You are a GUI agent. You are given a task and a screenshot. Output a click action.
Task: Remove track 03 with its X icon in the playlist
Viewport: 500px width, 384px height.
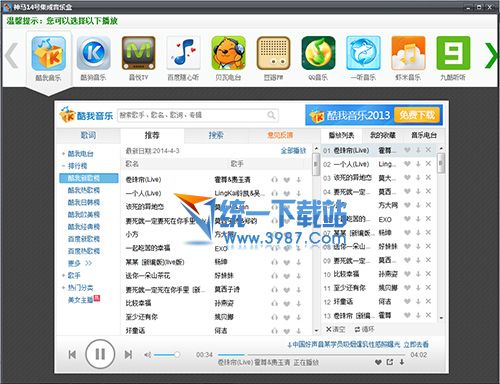click(428, 178)
